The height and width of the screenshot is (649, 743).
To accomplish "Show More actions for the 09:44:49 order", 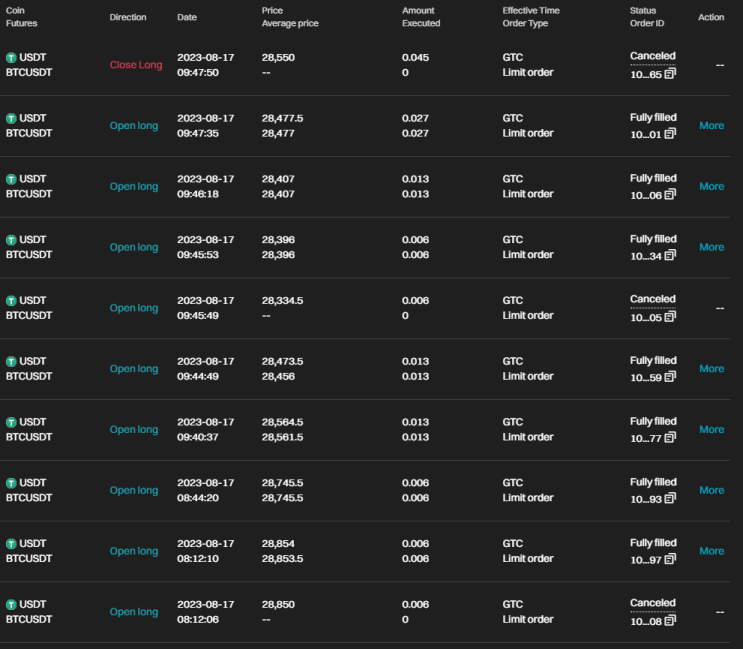I will pyautogui.click(x=712, y=369).
